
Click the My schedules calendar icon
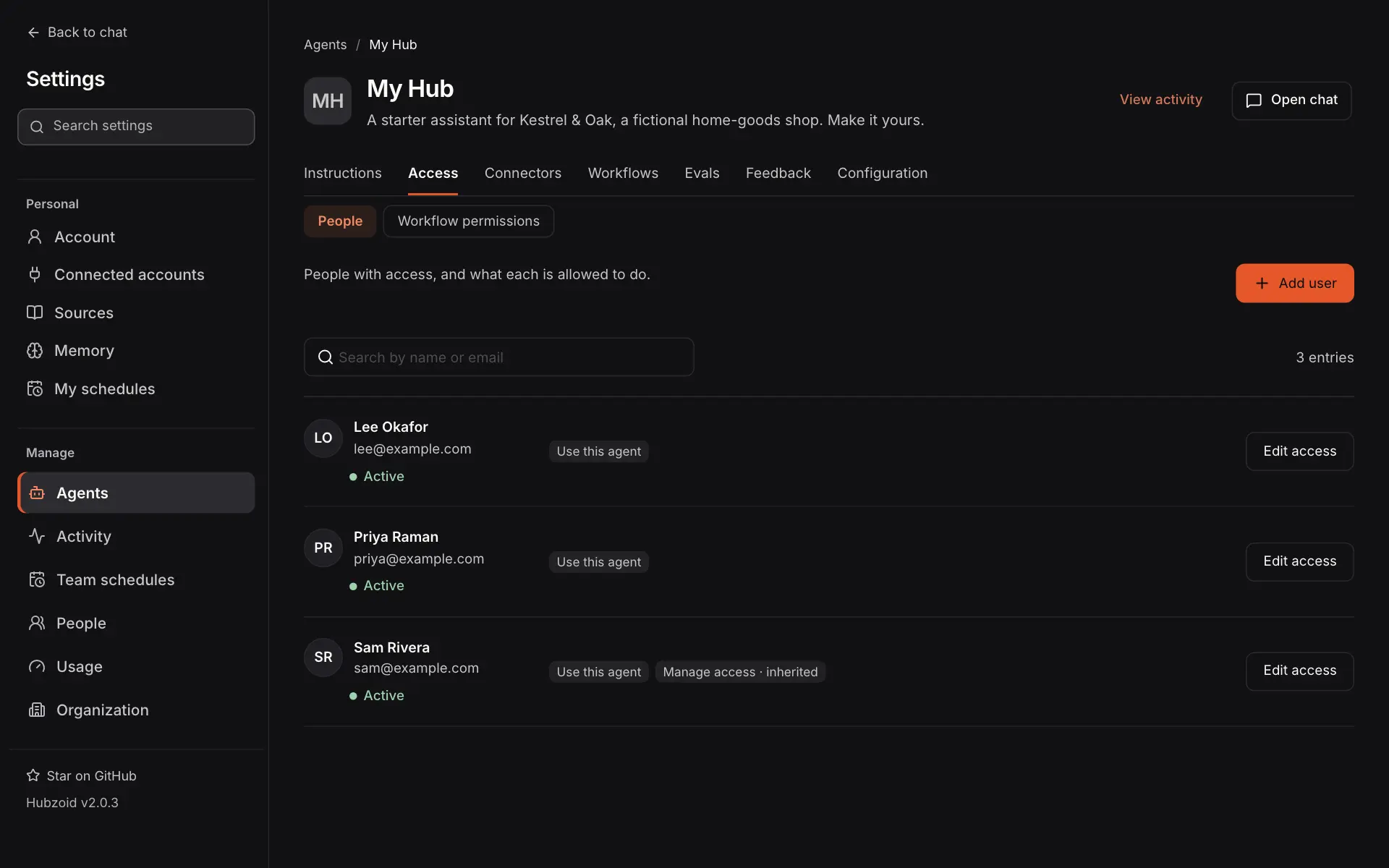coord(35,388)
